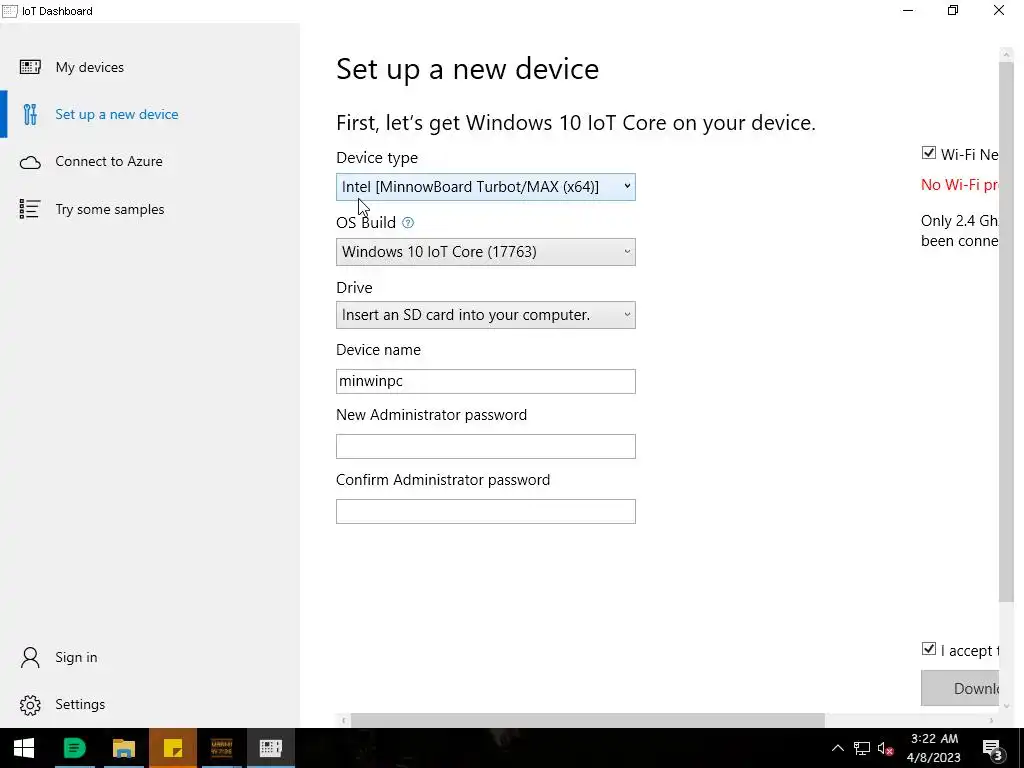The width and height of the screenshot is (1024, 768).
Task: Click the samples list icon
Action: coord(30,209)
